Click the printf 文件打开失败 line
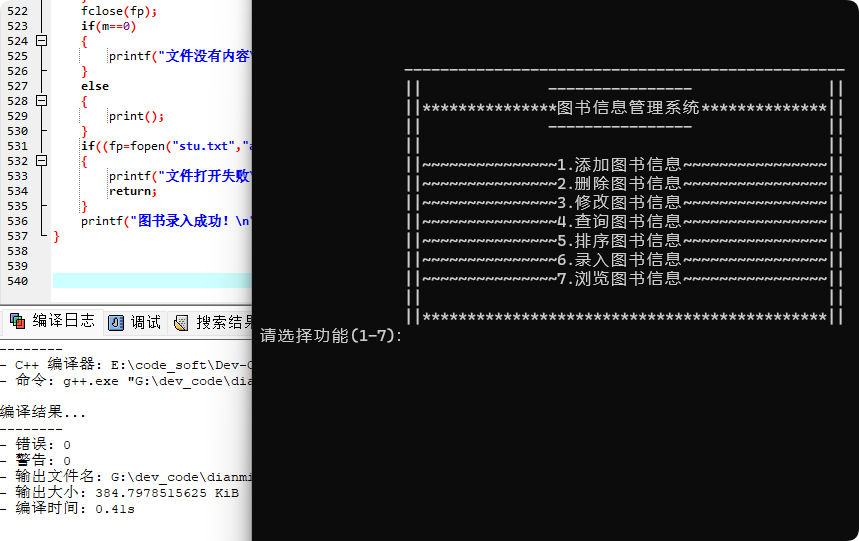 (x=180, y=176)
